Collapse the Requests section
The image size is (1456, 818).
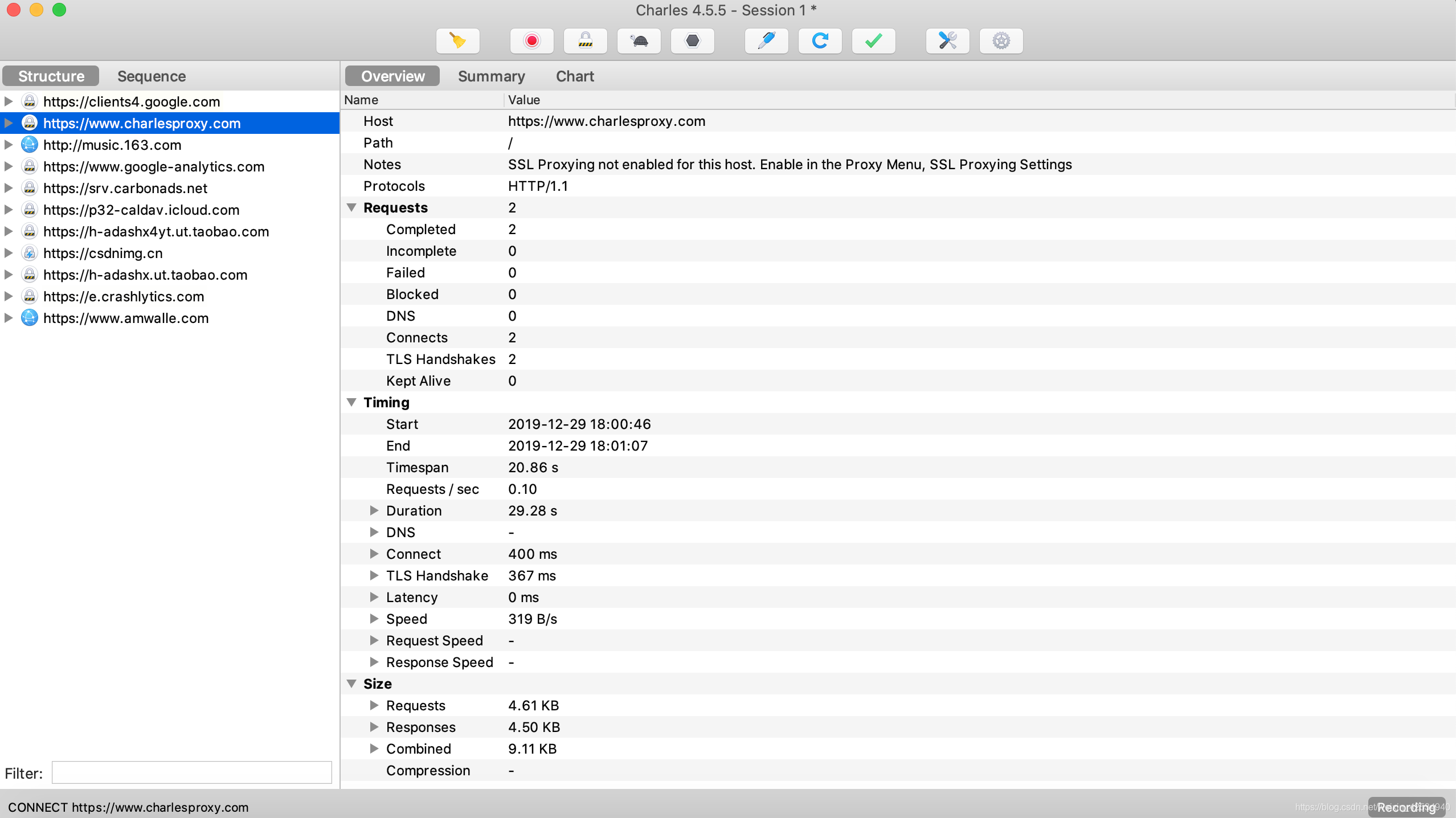pyautogui.click(x=351, y=207)
